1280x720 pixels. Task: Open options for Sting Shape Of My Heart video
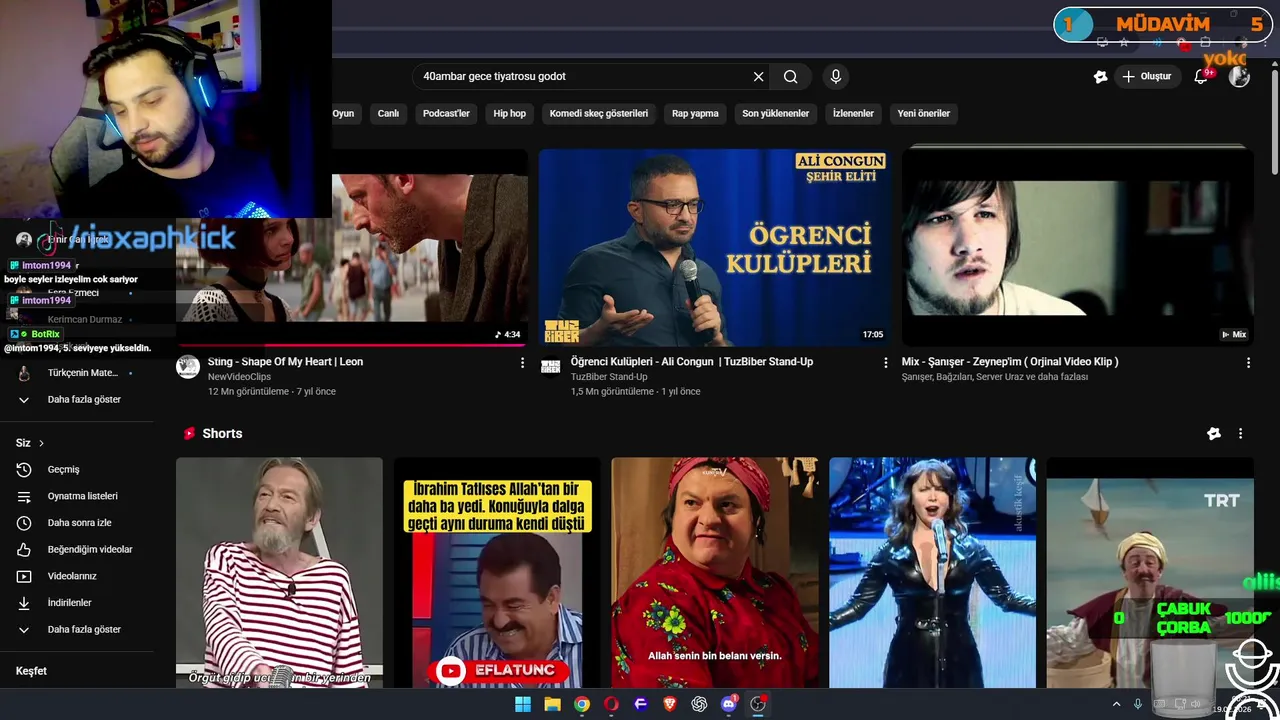pyautogui.click(x=522, y=363)
